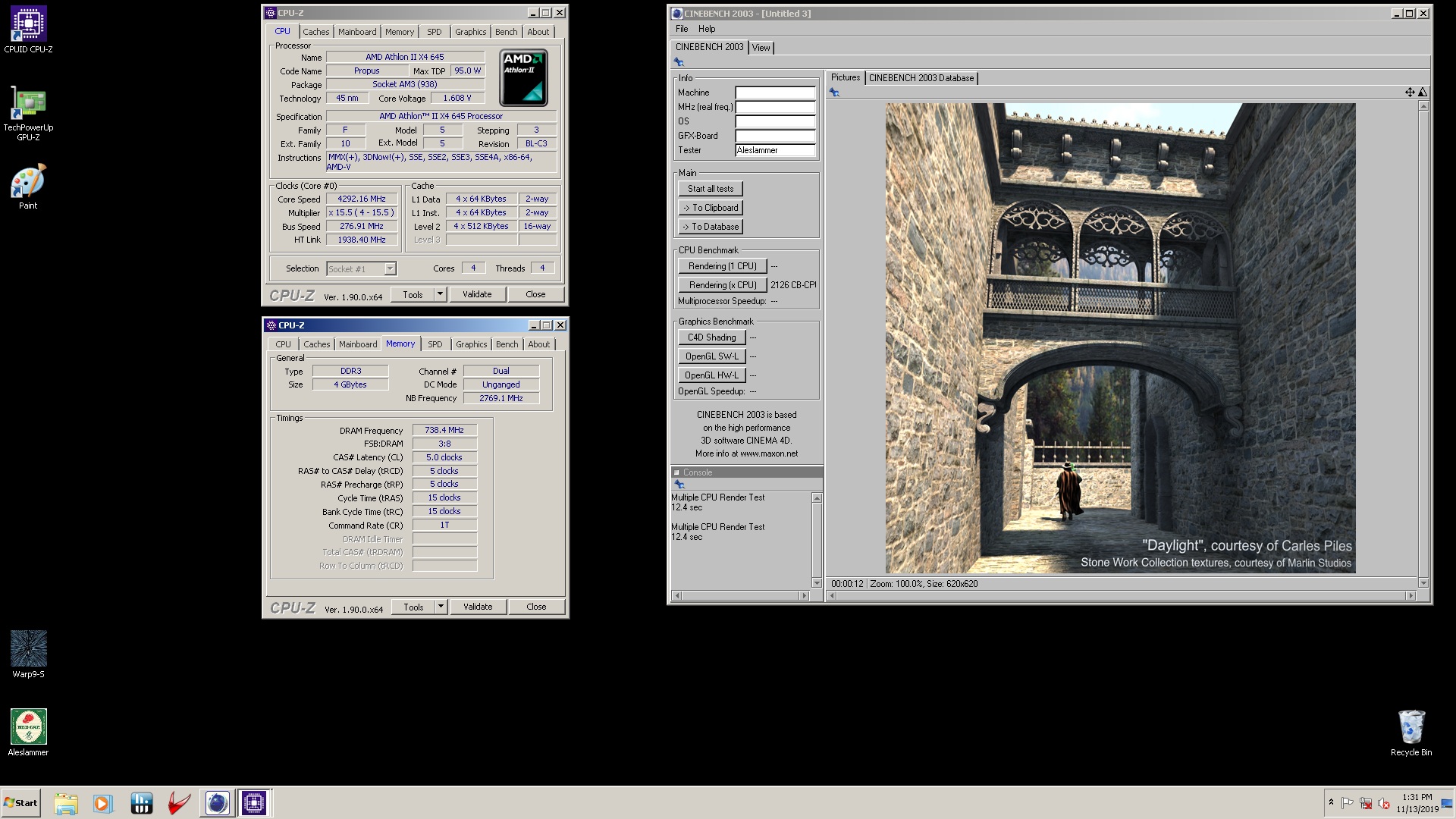Screen dimensions: 1456x819
Task: Click the AMD Athlon II logo image
Action: click(523, 78)
